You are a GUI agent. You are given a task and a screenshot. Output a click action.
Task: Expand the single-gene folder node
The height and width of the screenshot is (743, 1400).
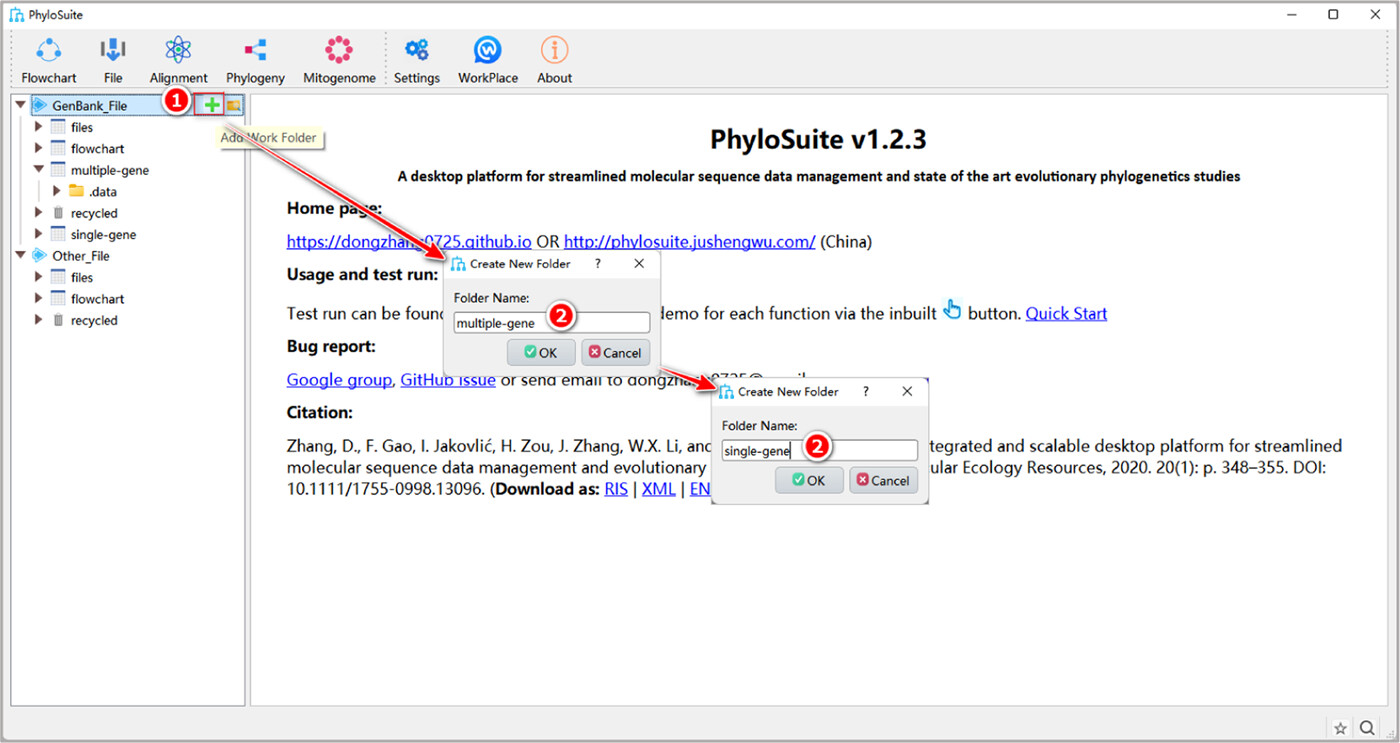[x=39, y=234]
